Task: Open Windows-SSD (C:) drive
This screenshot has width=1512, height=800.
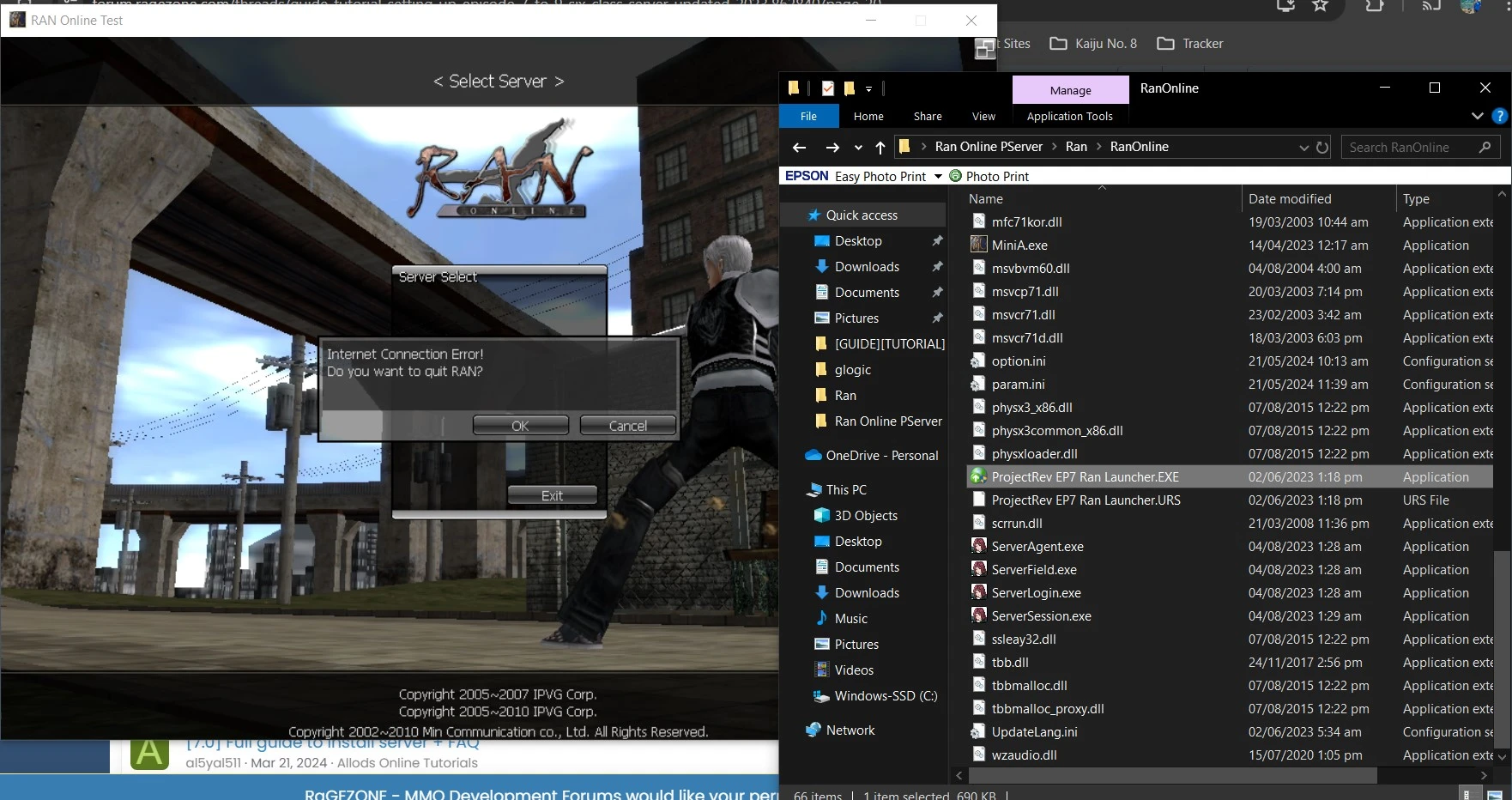Action: pyautogui.click(x=886, y=696)
